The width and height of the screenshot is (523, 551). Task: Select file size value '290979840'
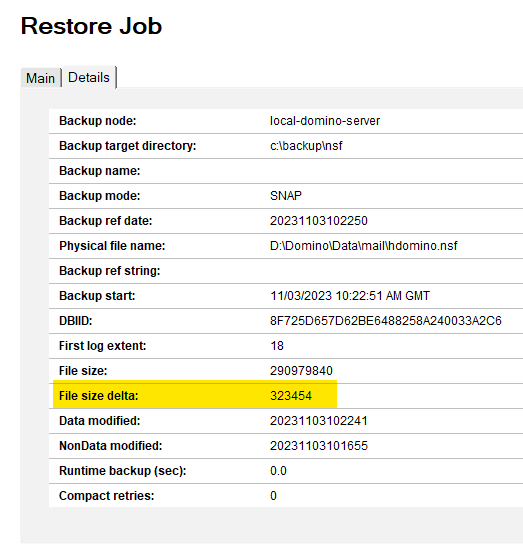(x=301, y=371)
